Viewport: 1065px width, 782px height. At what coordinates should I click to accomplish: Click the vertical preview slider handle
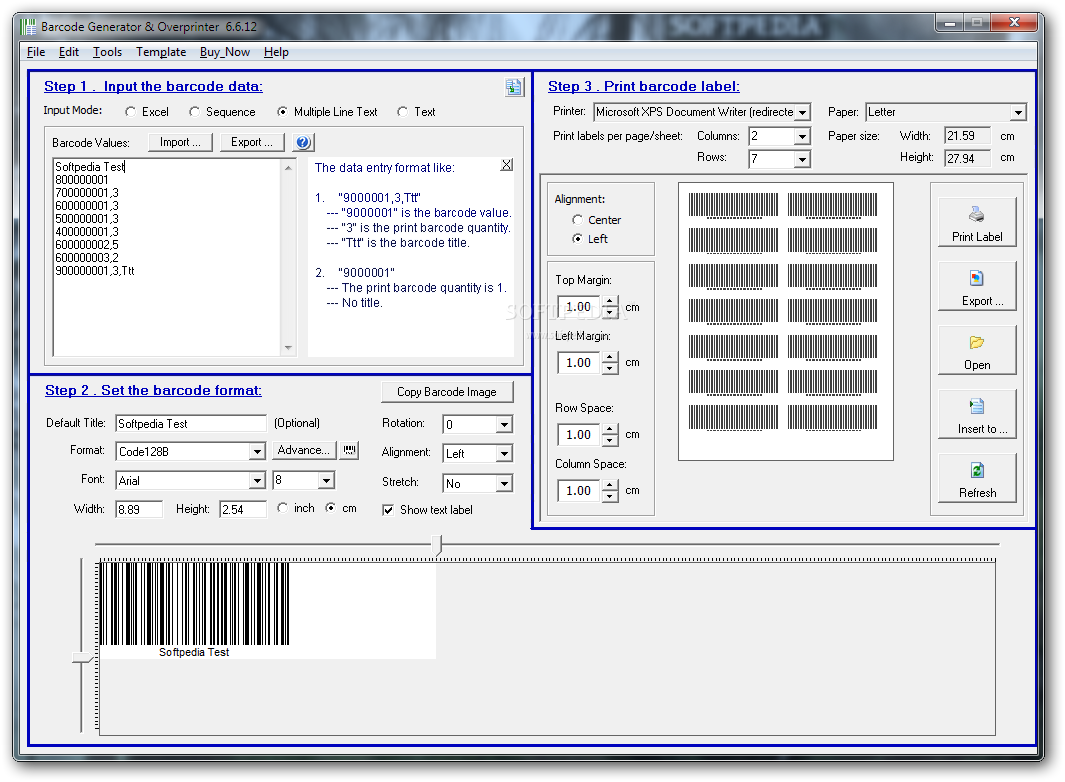point(82,658)
